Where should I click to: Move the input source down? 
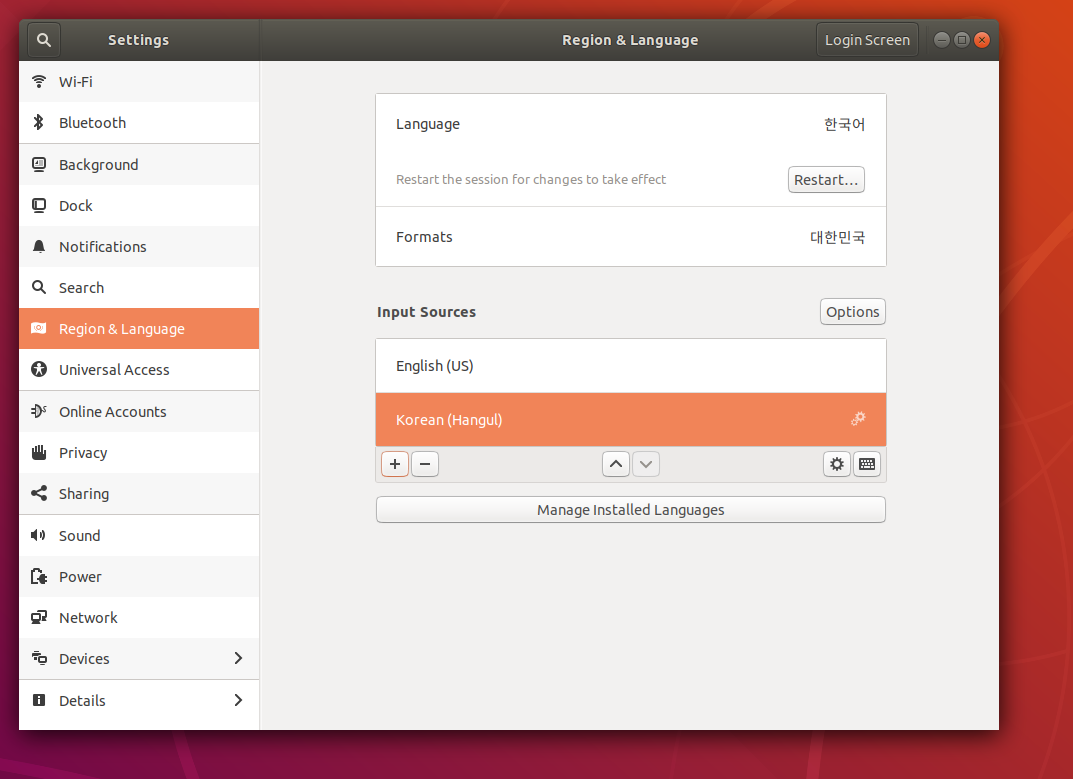click(646, 464)
